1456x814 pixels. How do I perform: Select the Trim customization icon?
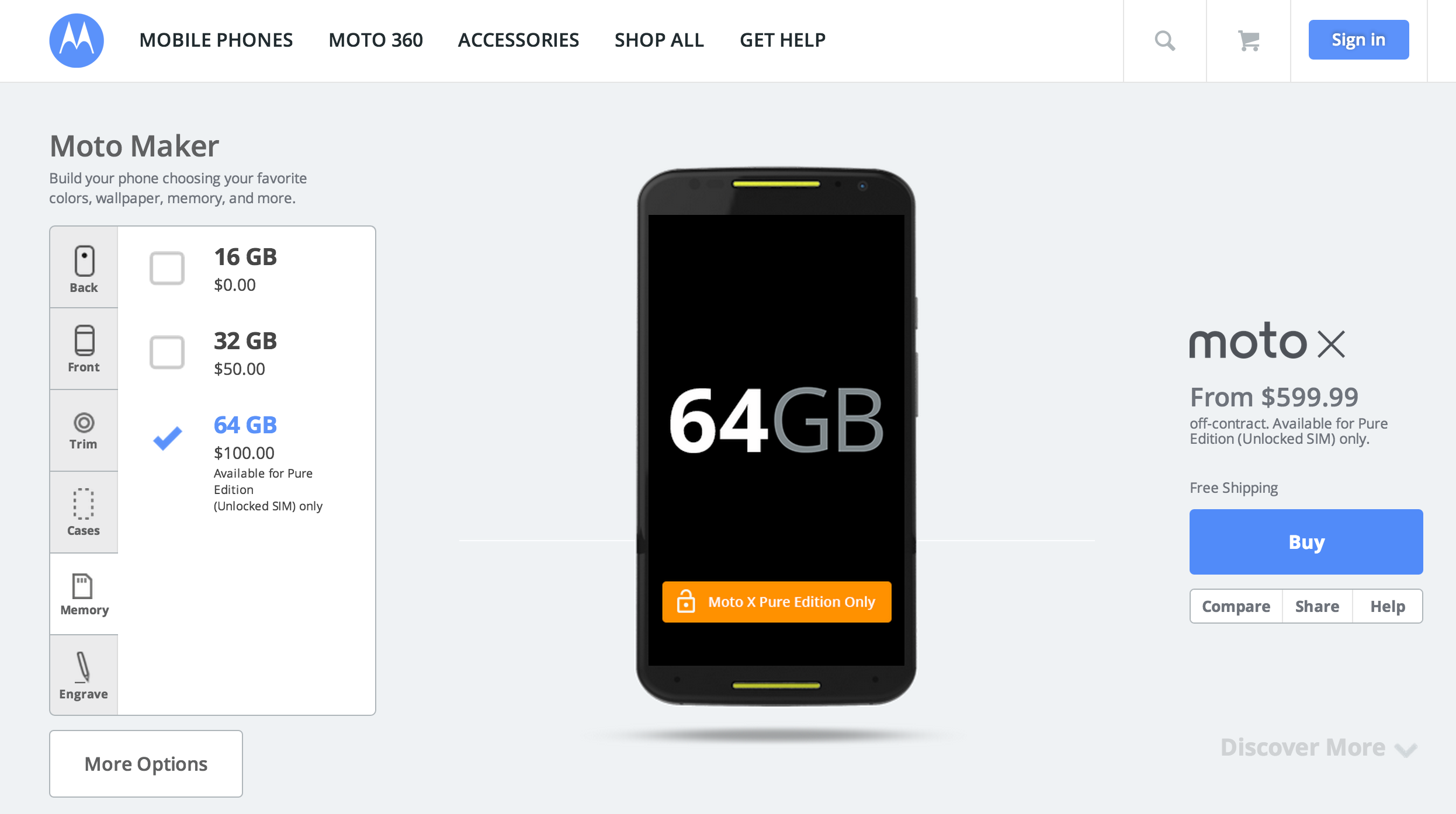(84, 423)
